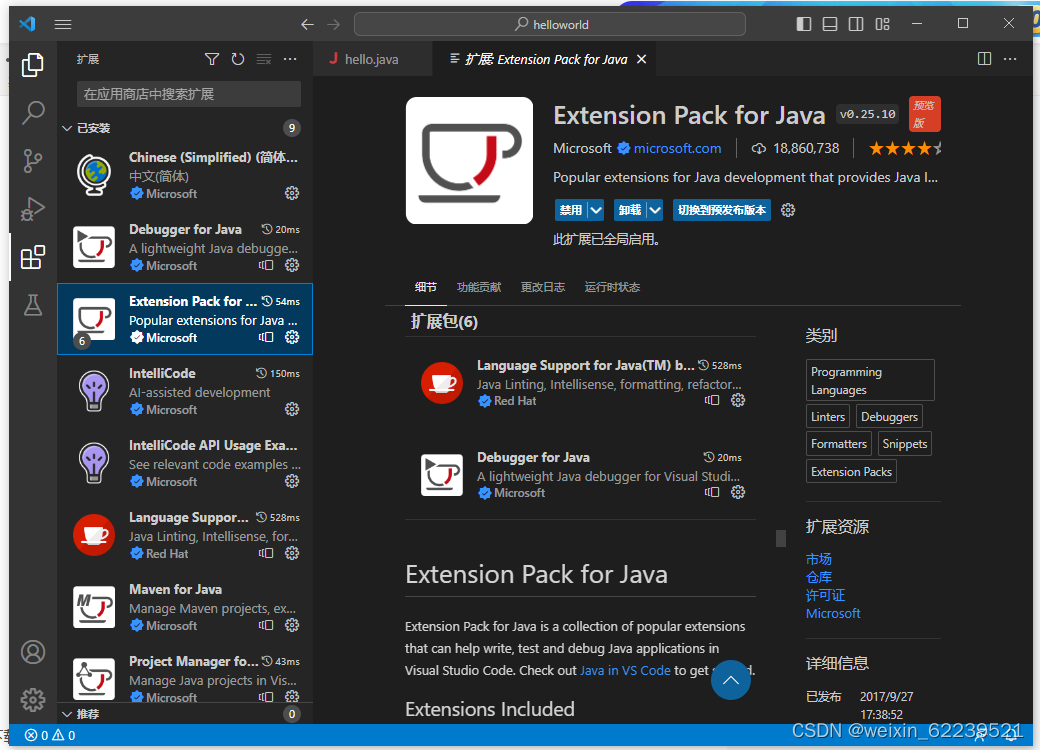The width and height of the screenshot is (1040, 750).
Task: Select the 运行时状态 tab
Action: pyautogui.click(x=612, y=287)
